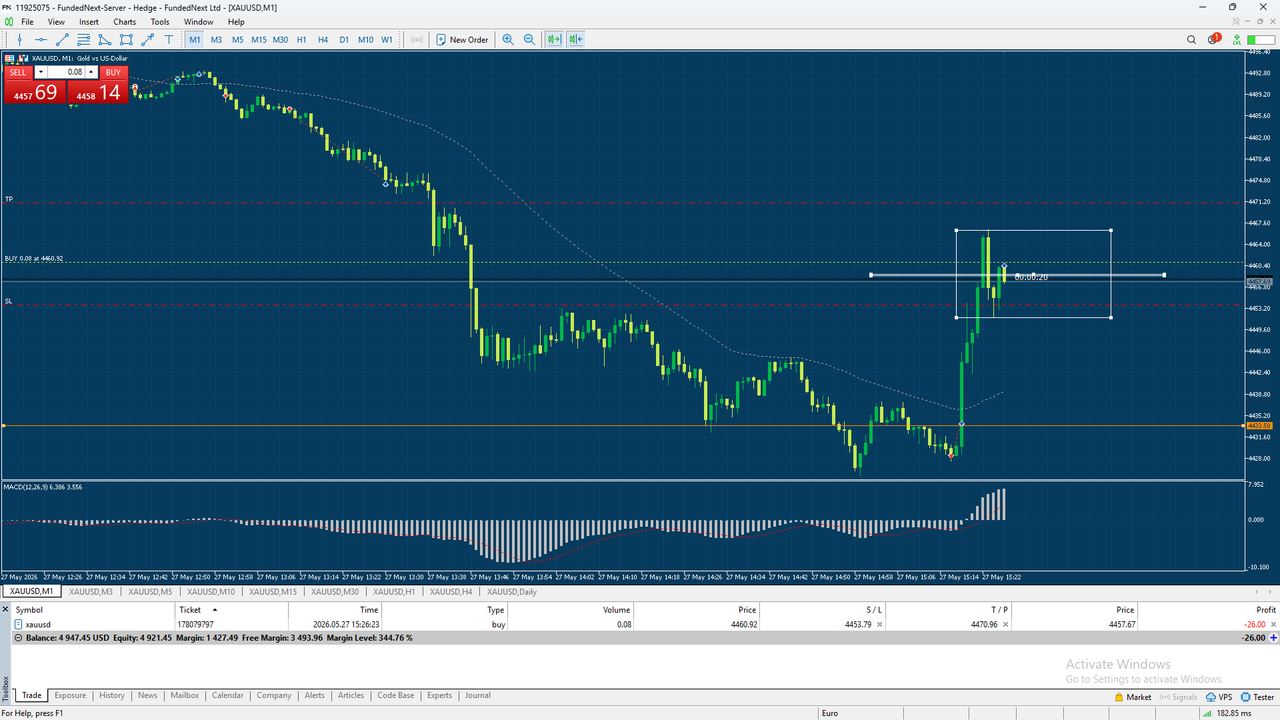Switch chart to H1 timeframe
The width and height of the screenshot is (1280, 720).
301,40
